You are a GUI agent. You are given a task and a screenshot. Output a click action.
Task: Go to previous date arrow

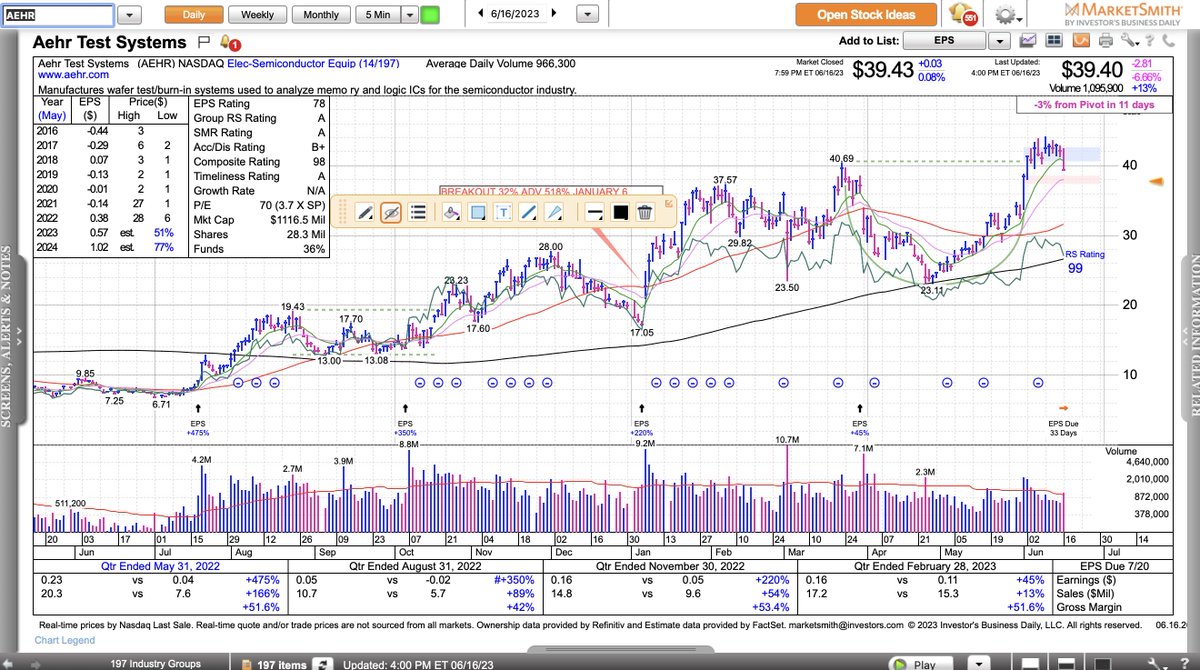pos(481,13)
